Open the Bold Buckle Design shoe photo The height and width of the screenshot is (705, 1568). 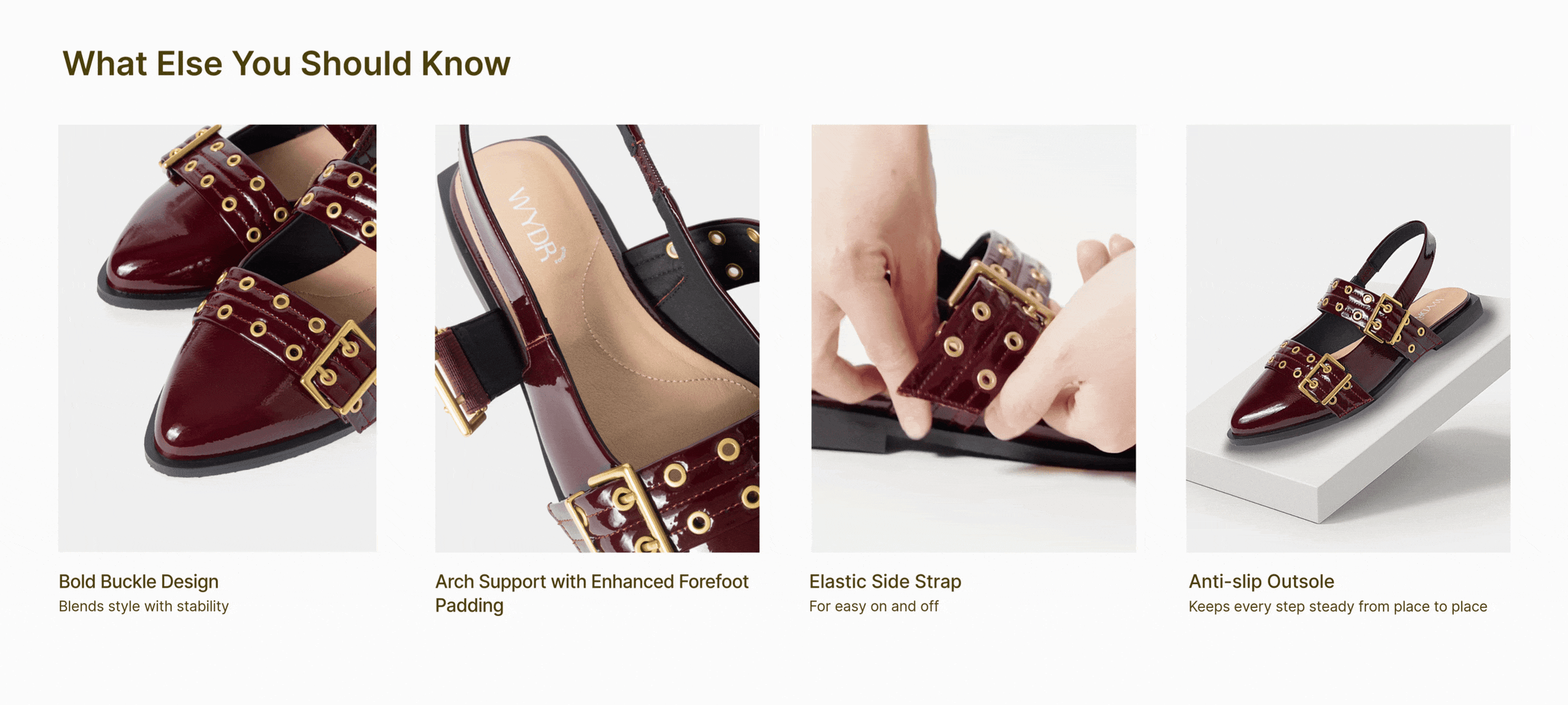tap(217, 338)
